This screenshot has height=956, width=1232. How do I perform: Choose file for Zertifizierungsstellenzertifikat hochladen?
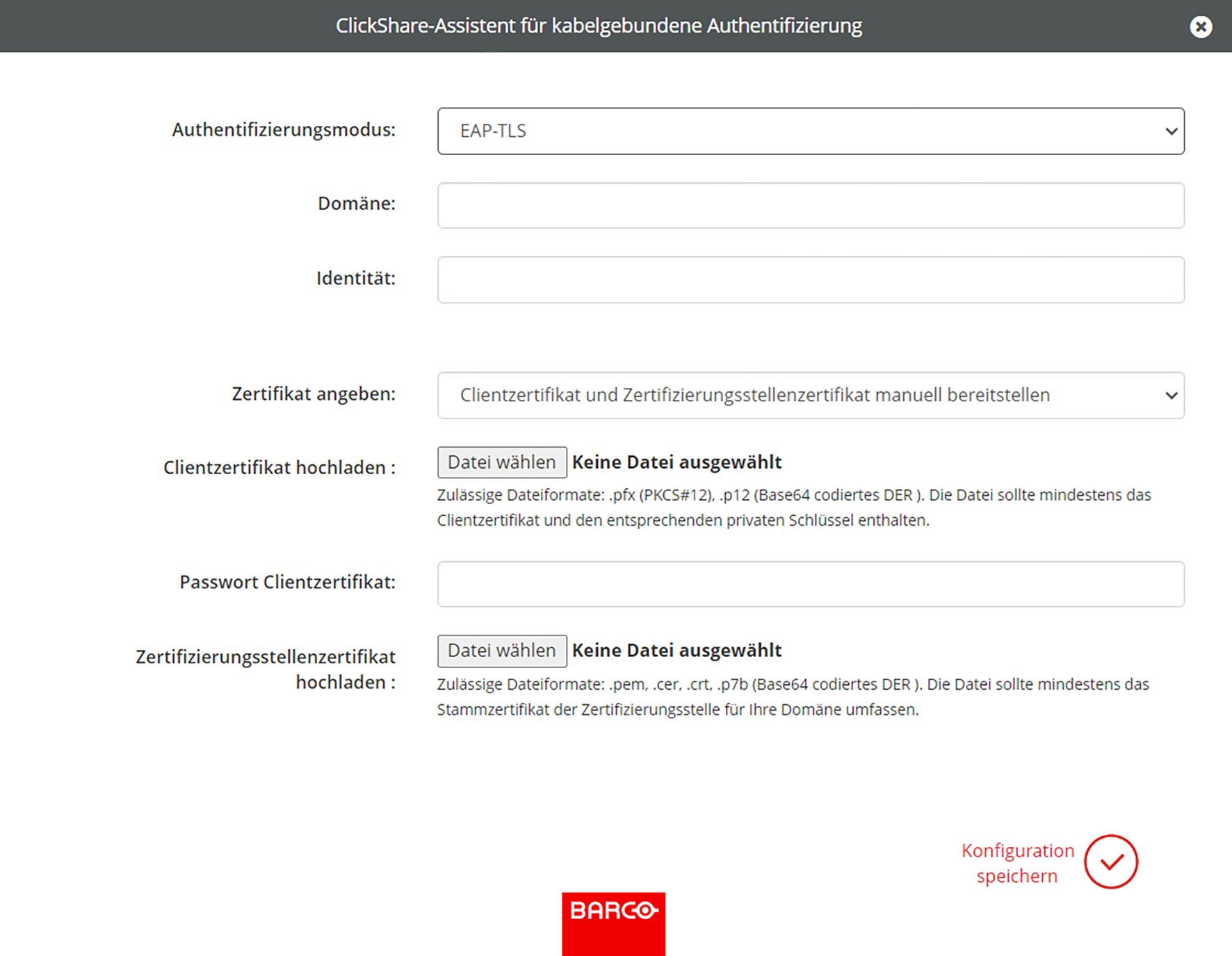pyautogui.click(x=502, y=651)
